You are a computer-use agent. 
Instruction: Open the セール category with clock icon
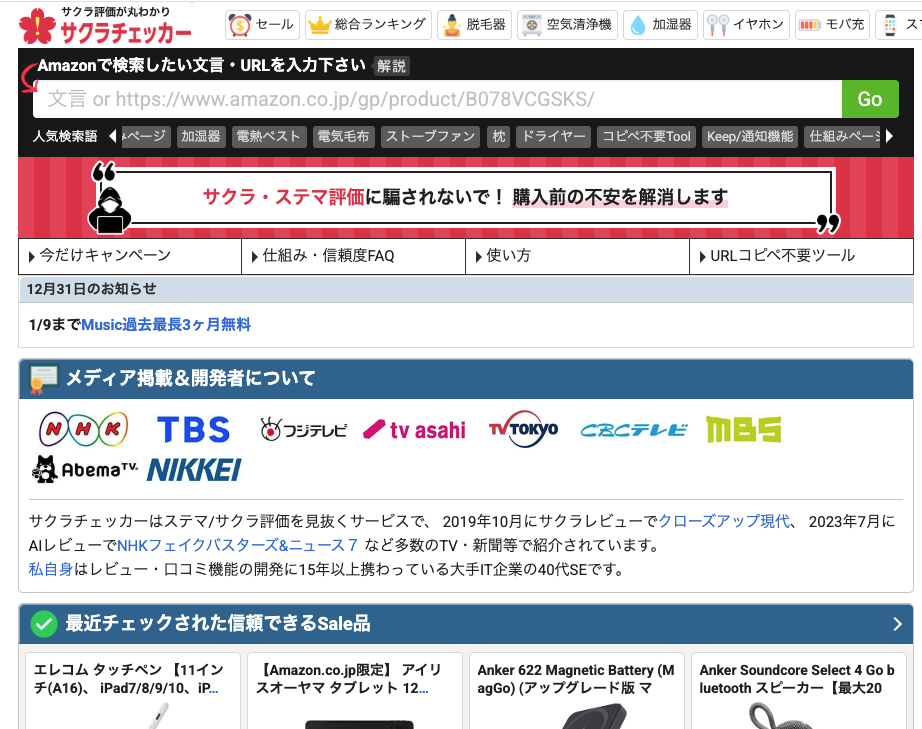click(x=262, y=25)
